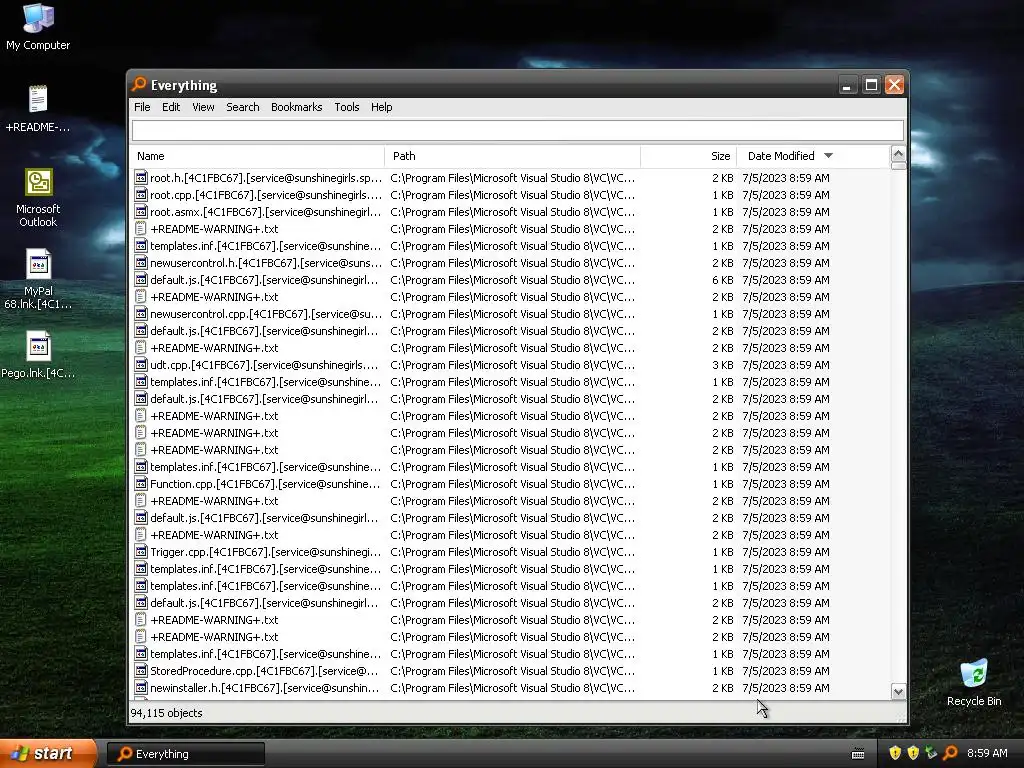Image resolution: width=1024 pixels, height=768 pixels.
Task: Click the file icon of root.asmx row
Action: [x=140, y=212]
